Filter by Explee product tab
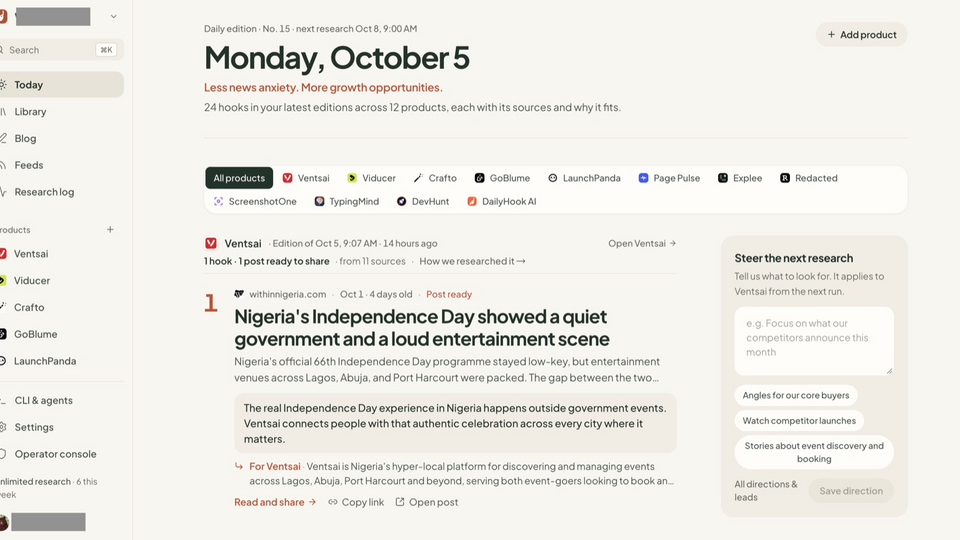960x540 pixels. pos(740,178)
